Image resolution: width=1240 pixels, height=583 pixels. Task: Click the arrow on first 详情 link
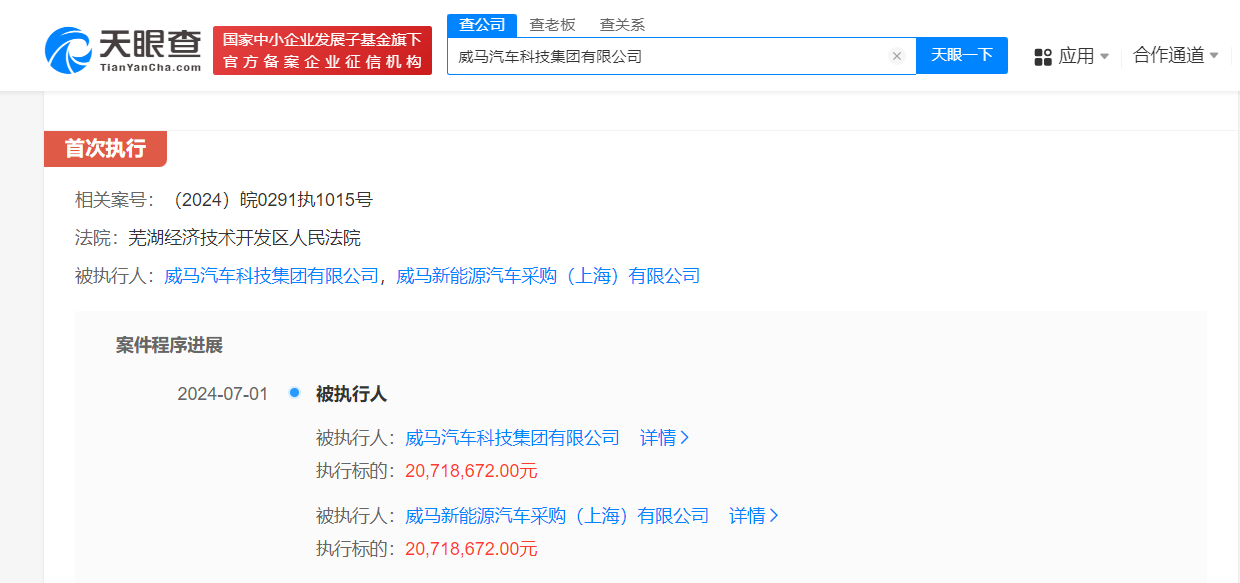click(686, 438)
